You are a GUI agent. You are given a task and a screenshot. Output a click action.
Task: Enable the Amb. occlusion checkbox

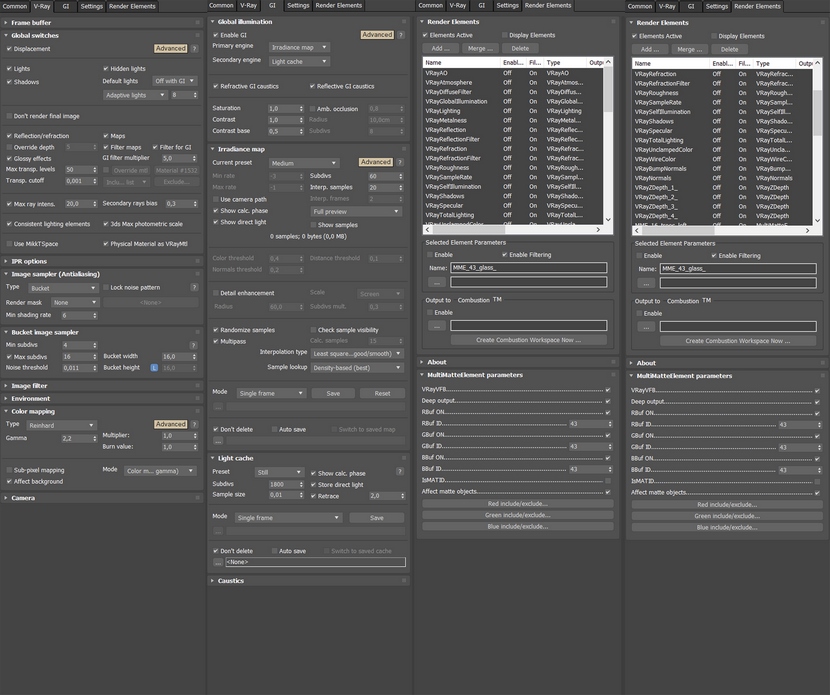(312, 109)
